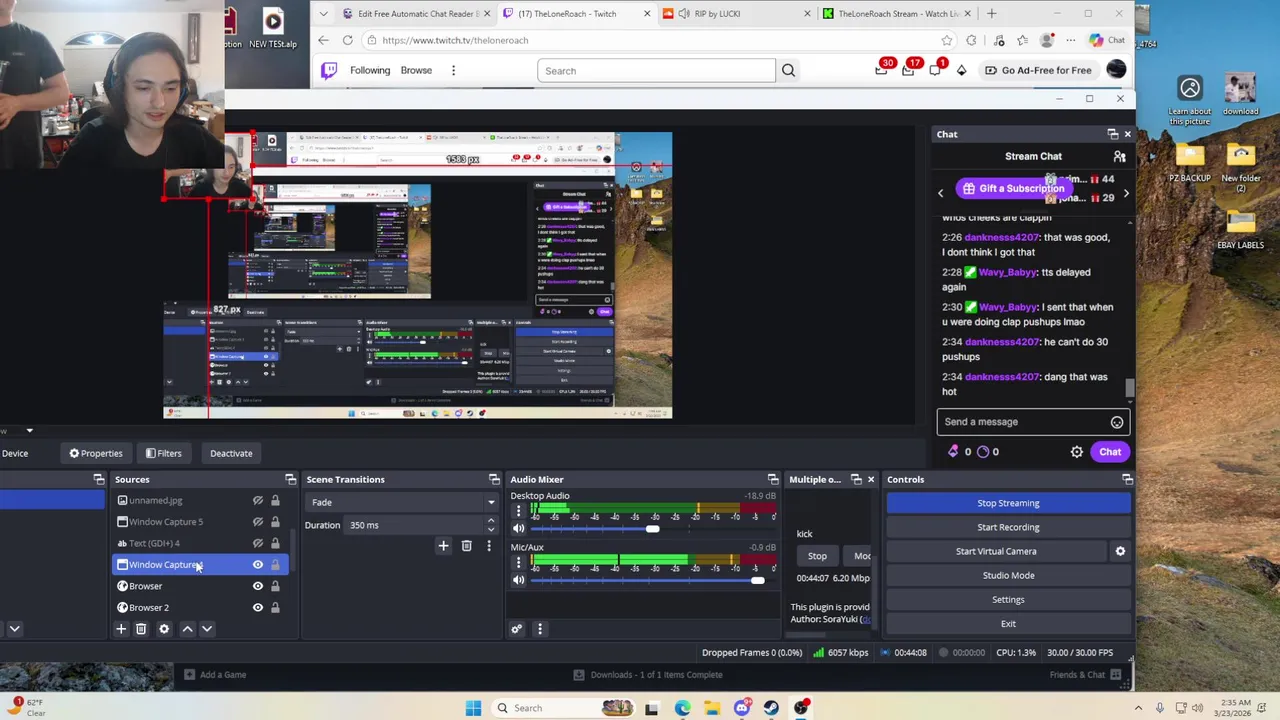Undock the Audio Mixer panel
Viewport: 1280px width, 720px height.
(772, 479)
